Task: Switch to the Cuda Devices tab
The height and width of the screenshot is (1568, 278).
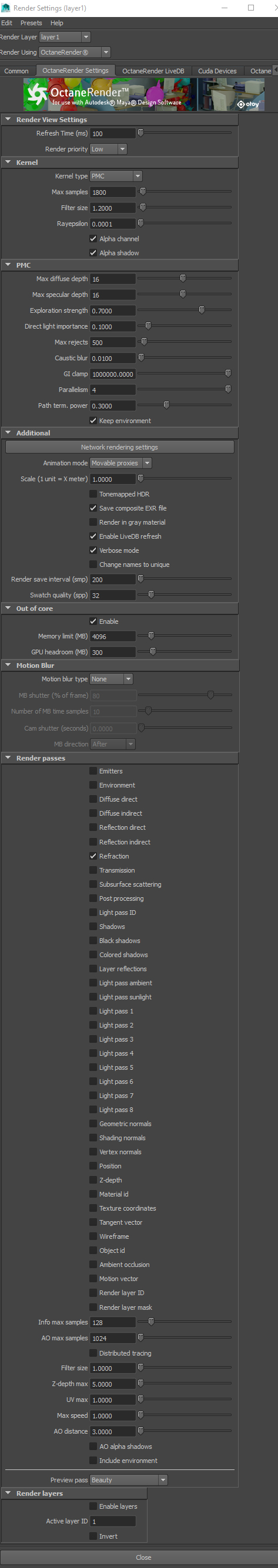Action: [217, 70]
